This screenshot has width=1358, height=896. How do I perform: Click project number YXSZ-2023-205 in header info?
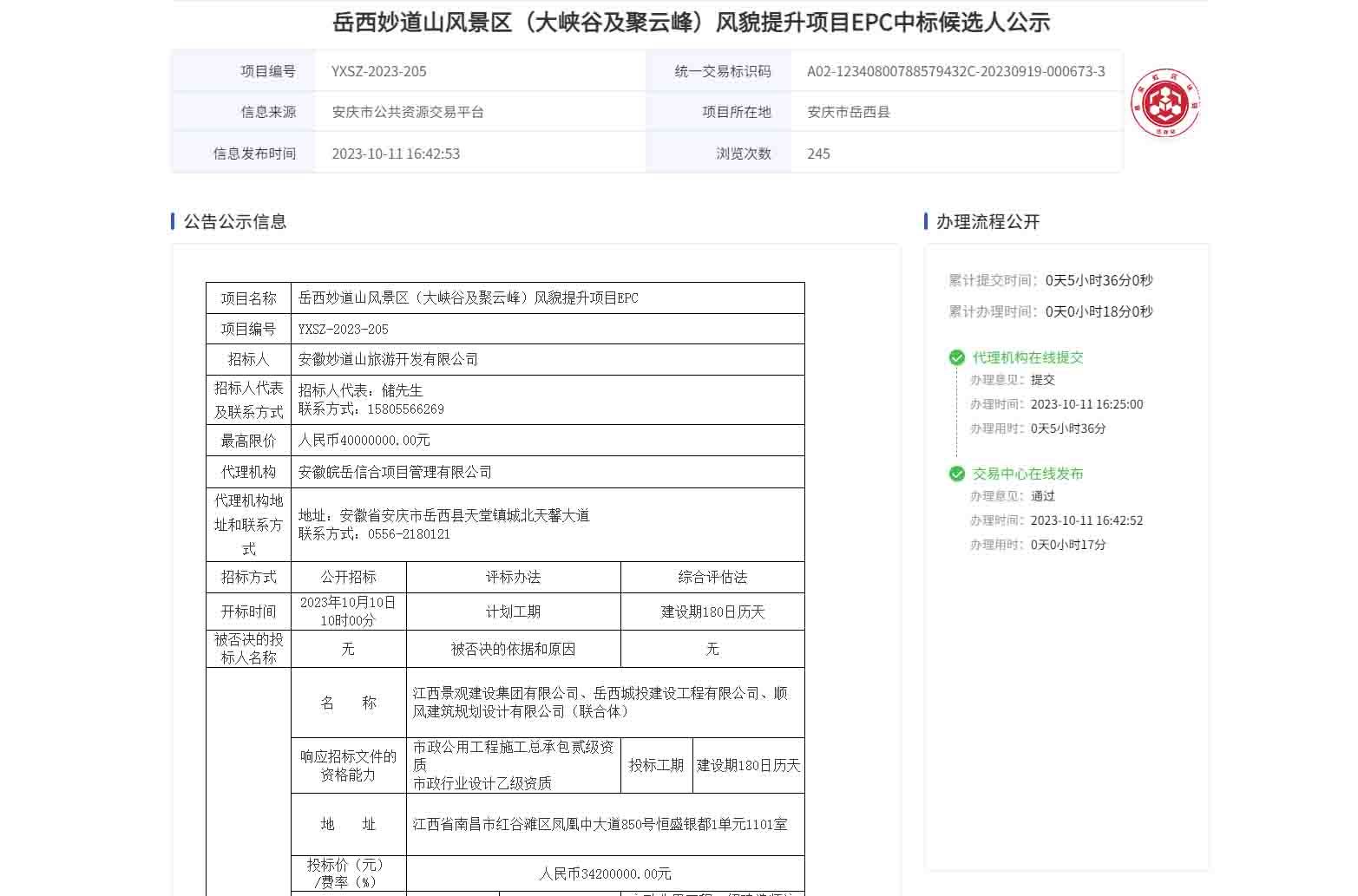tap(378, 71)
